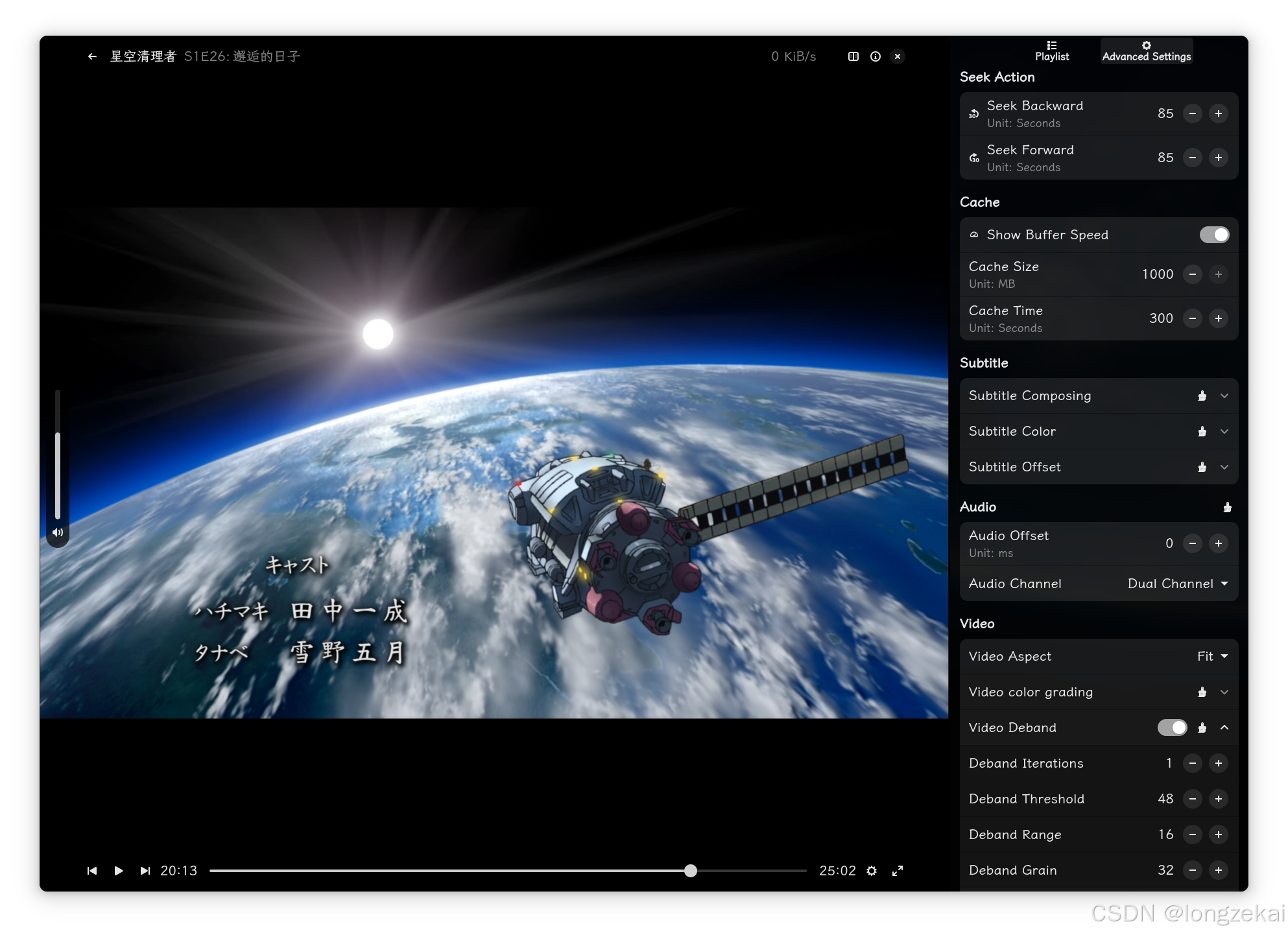Select the Advanced Settings tab
Viewport: 1288px width, 935px height.
point(1146,51)
